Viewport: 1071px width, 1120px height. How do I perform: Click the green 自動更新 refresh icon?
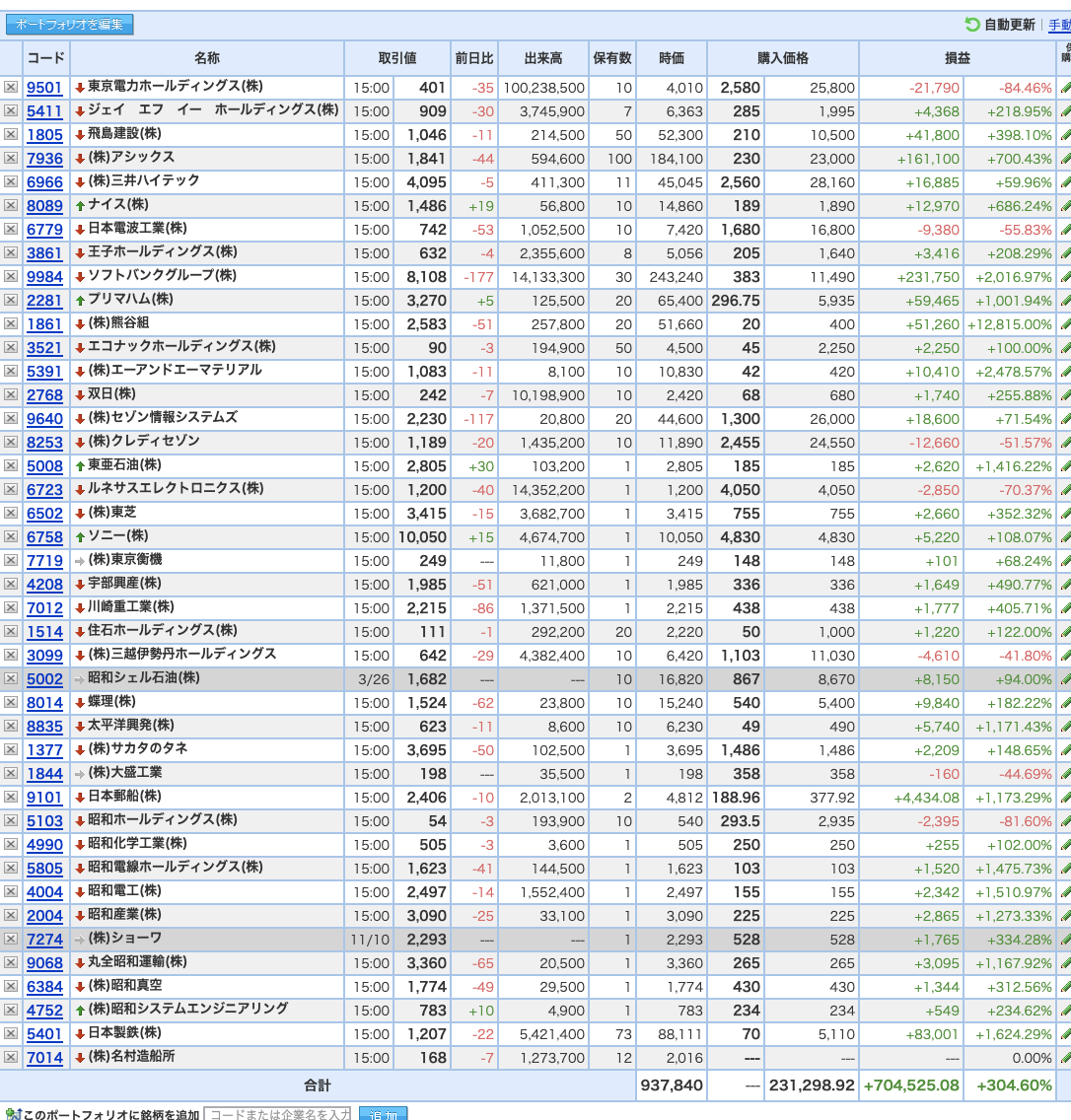tap(971, 25)
